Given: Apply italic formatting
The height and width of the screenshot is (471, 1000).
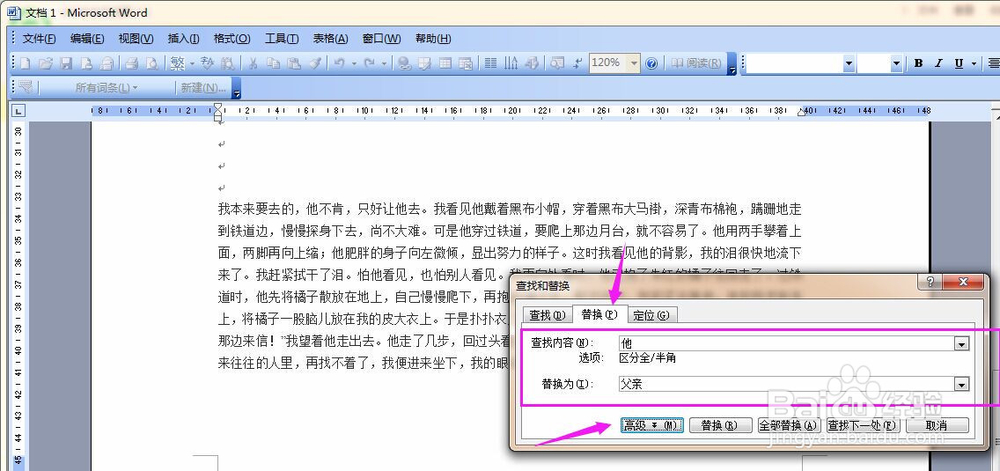Looking at the screenshot, I should click(x=938, y=63).
